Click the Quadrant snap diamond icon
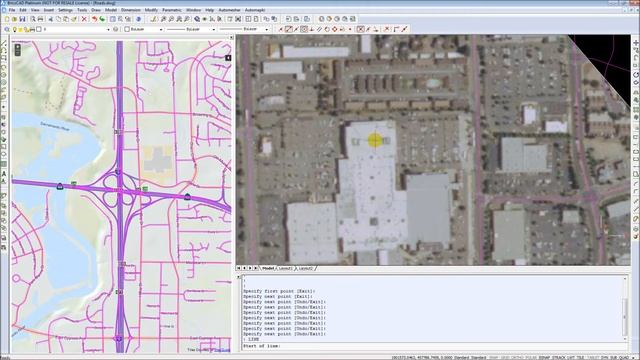640x360 pixels. [335, 29]
